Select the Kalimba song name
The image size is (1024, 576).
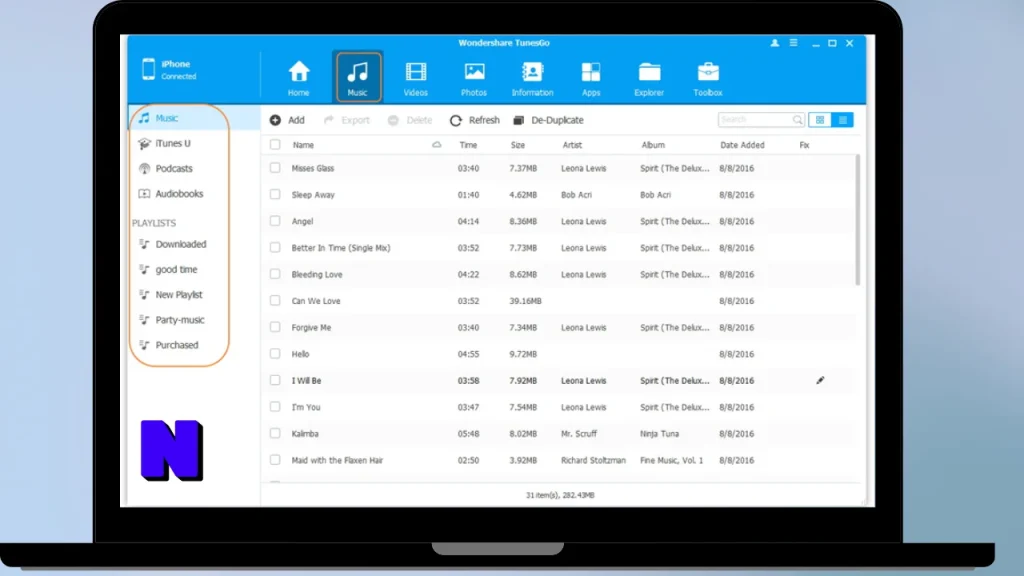coord(305,434)
